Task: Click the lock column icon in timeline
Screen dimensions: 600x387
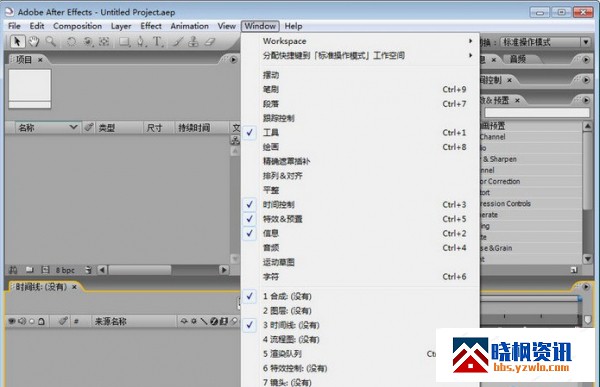Action: coord(41,322)
